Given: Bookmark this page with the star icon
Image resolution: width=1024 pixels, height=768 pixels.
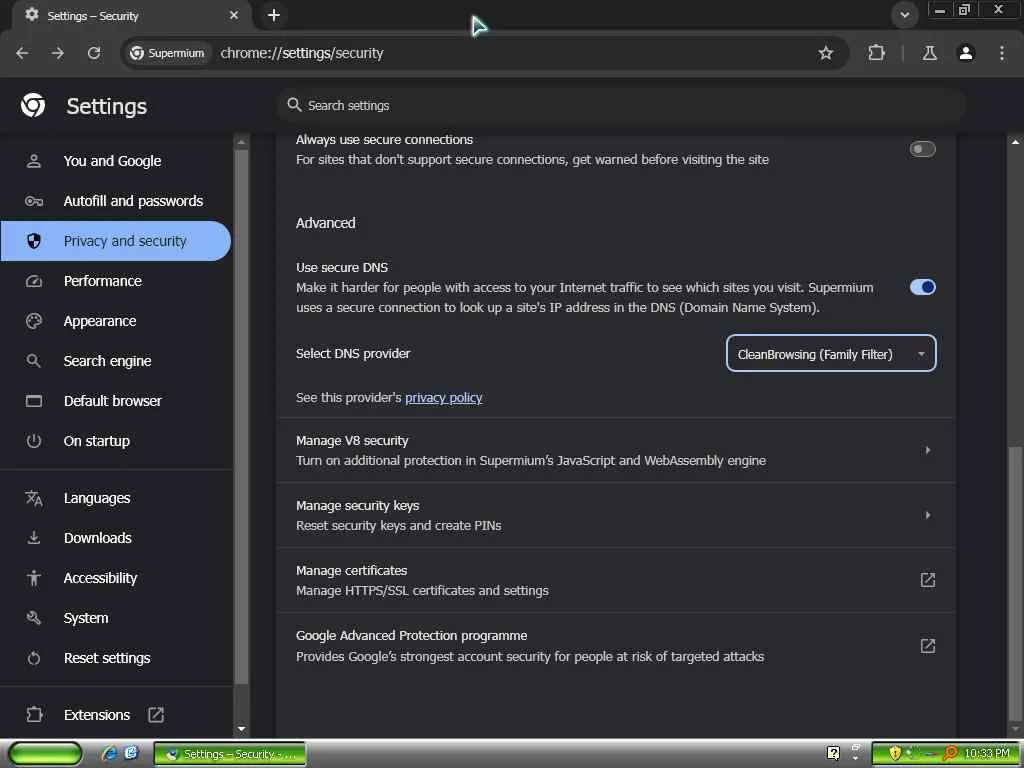Looking at the screenshot, I should 825,53.
